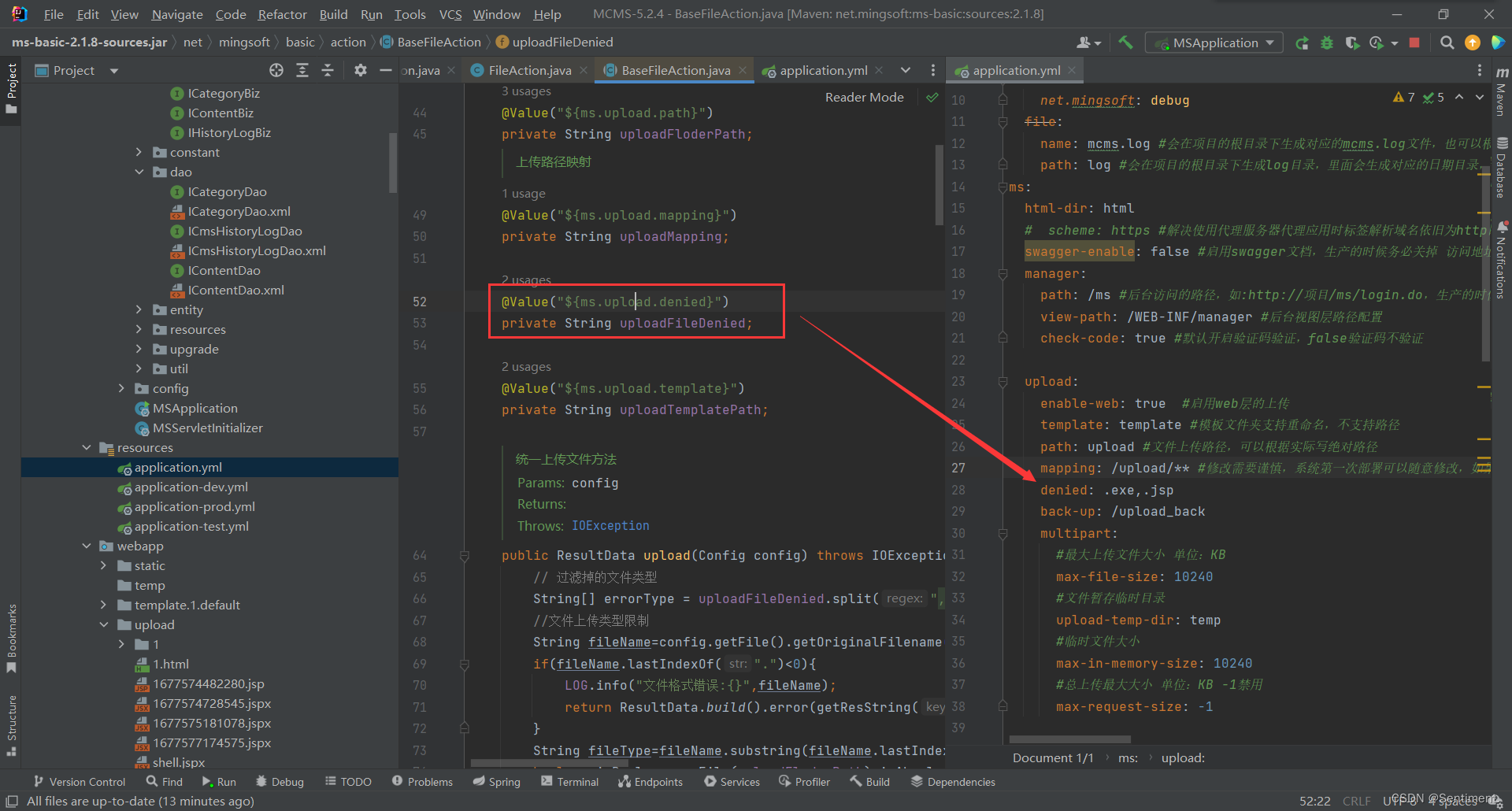The width and height of the screenshot is (1512, 811).
Task: Click line separator CRLF in status bar
Action: [x=1356, y=801]
